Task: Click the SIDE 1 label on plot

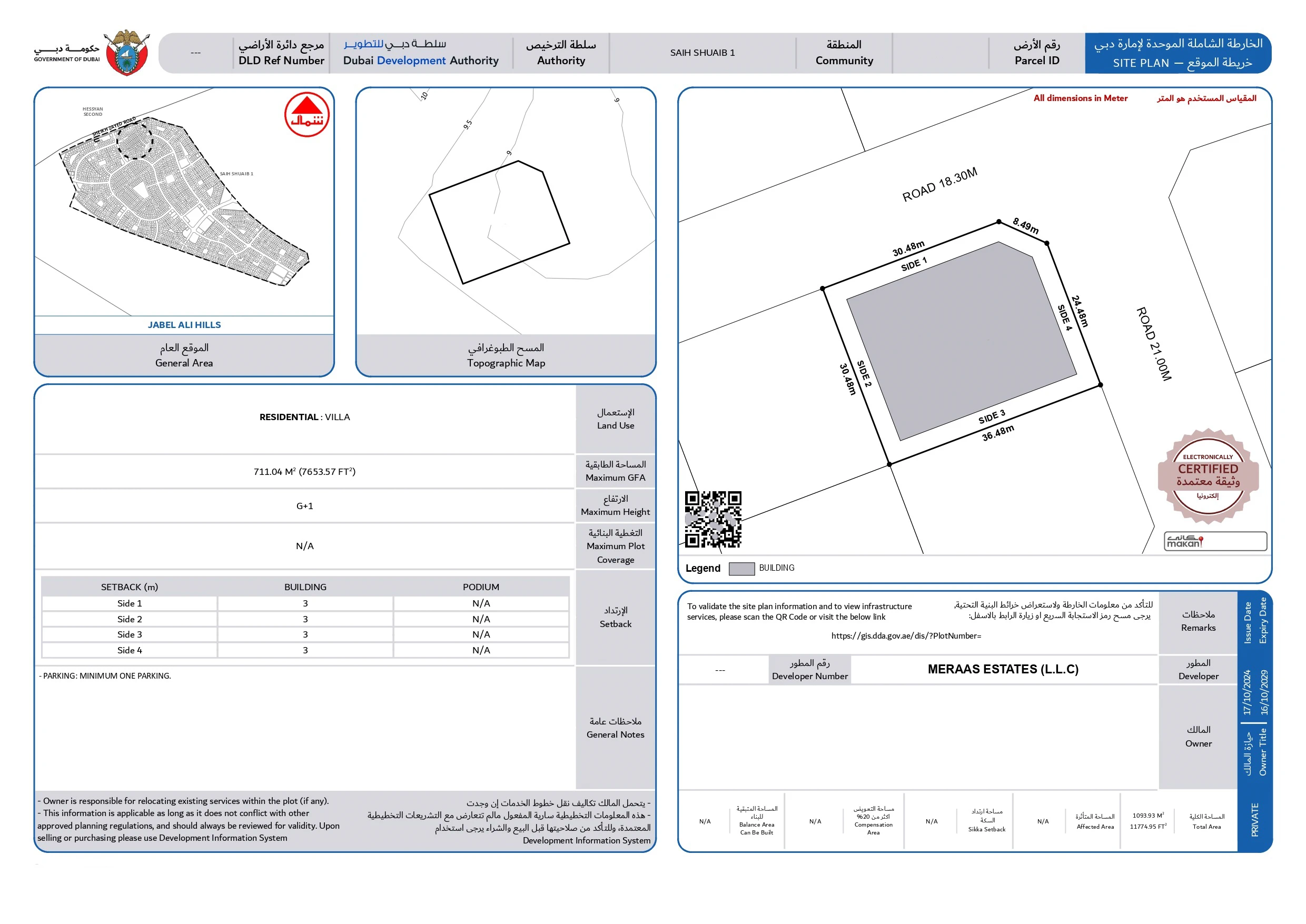Action: pyautogui.click(x=914, y=265)
